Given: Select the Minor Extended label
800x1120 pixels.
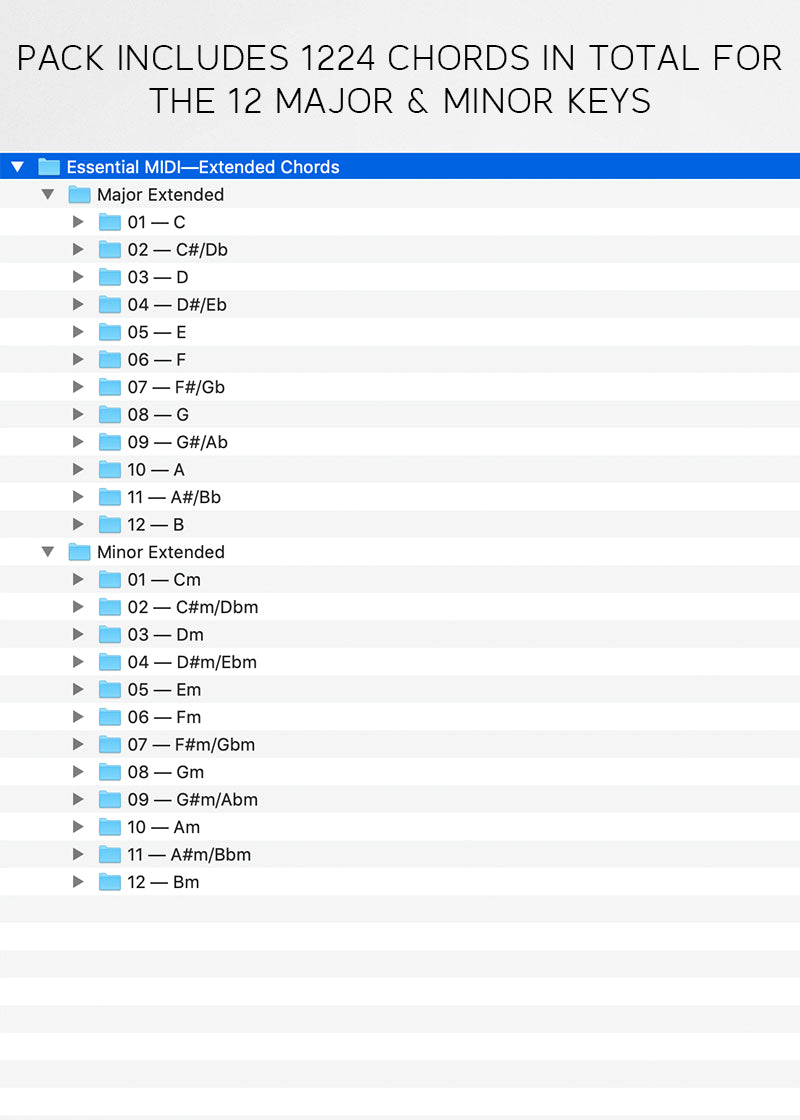Looking at the screenshot, I should tap(161, 552).
